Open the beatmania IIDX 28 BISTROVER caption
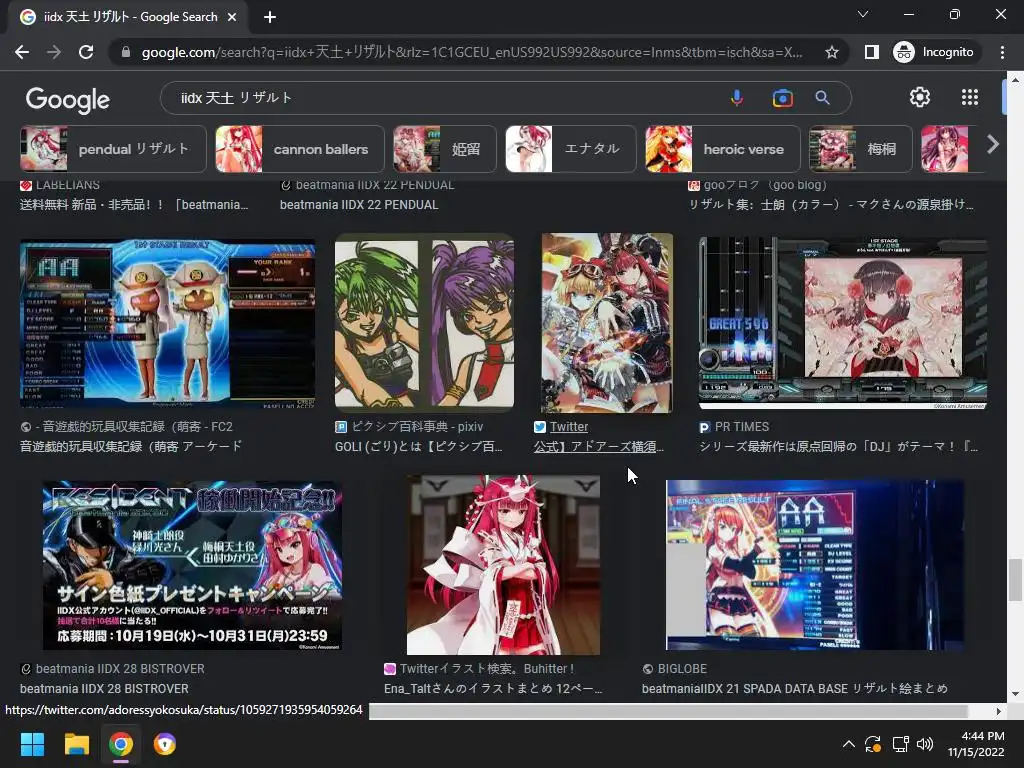Viewport: 1024px width, 768px height. [104, 689]
